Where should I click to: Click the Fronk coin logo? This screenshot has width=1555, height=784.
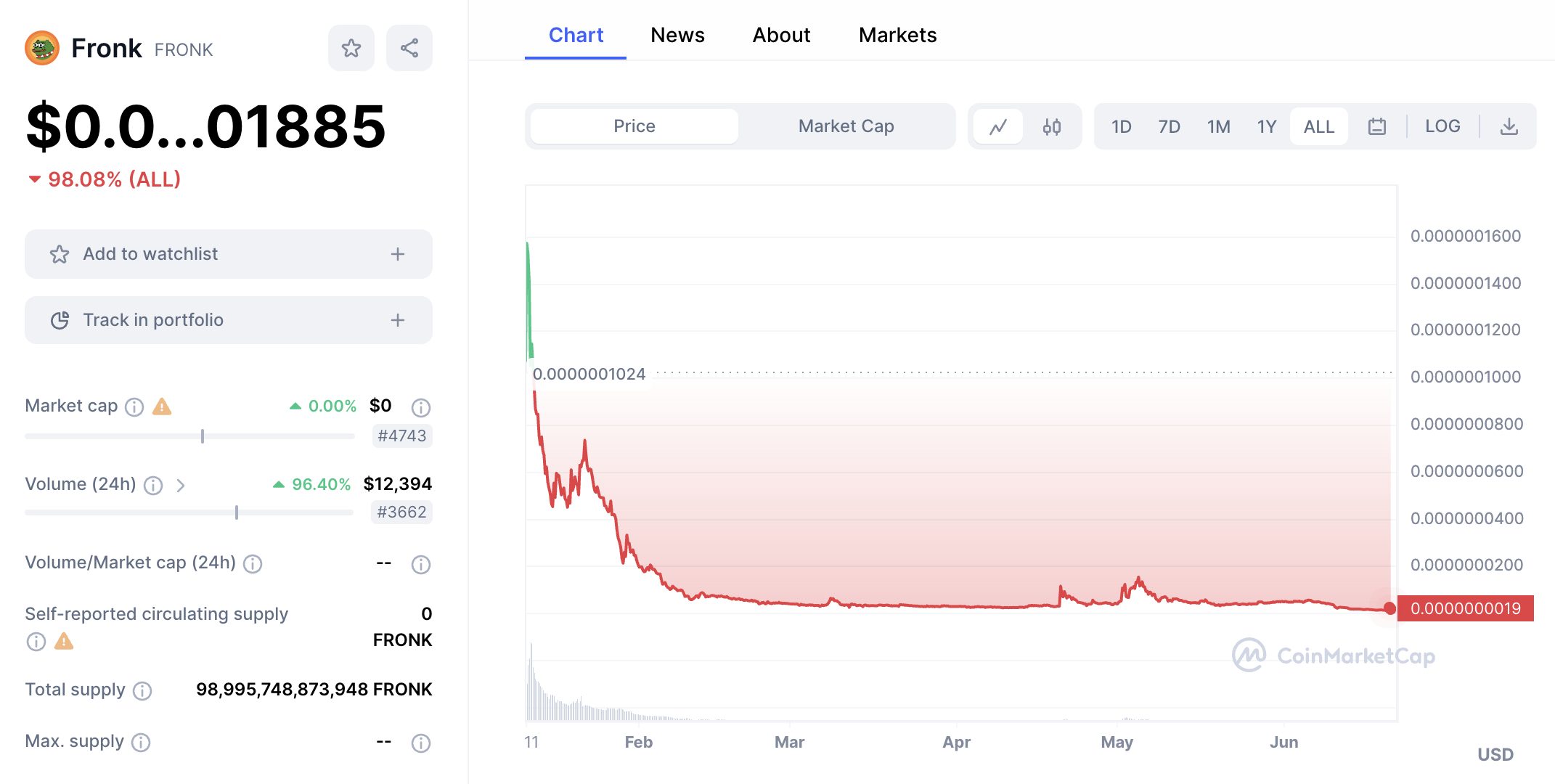point(42,48)
